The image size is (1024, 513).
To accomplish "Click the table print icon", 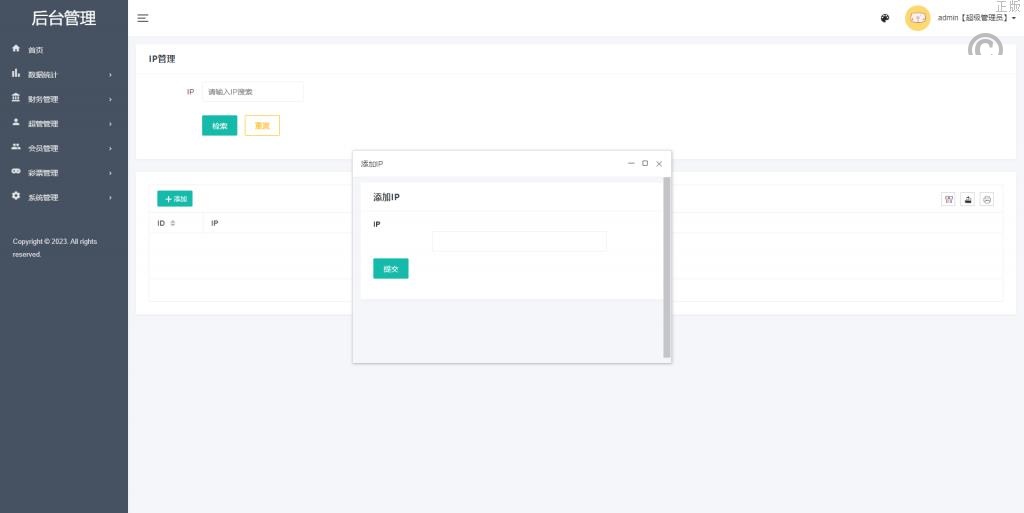I will pyautogui.click(x=987, y=199).
